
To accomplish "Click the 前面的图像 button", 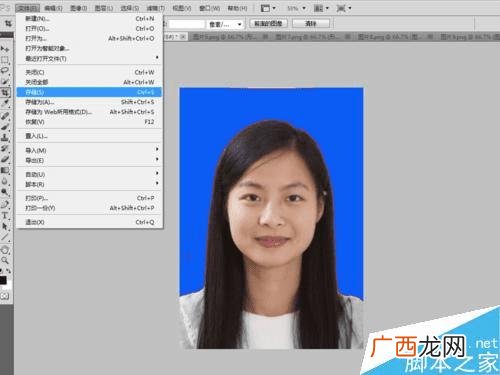I will (268, 23).
